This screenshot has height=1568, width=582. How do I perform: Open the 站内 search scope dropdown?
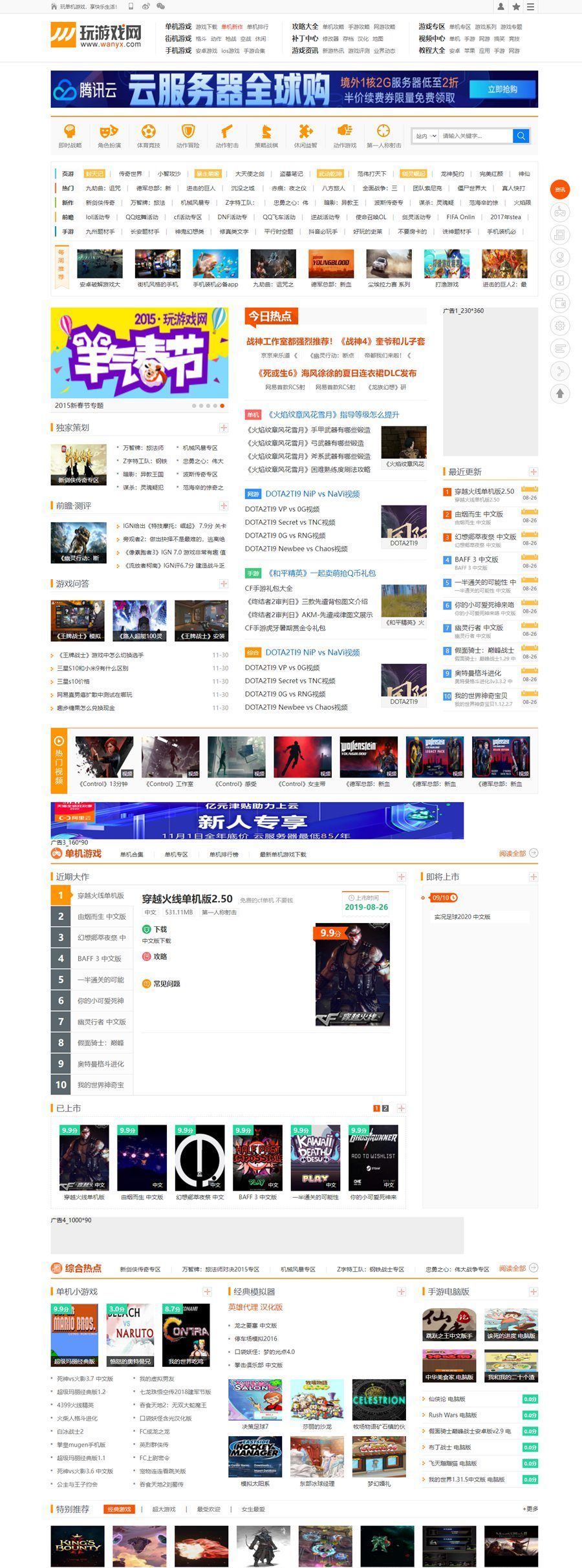coord(426,136)
